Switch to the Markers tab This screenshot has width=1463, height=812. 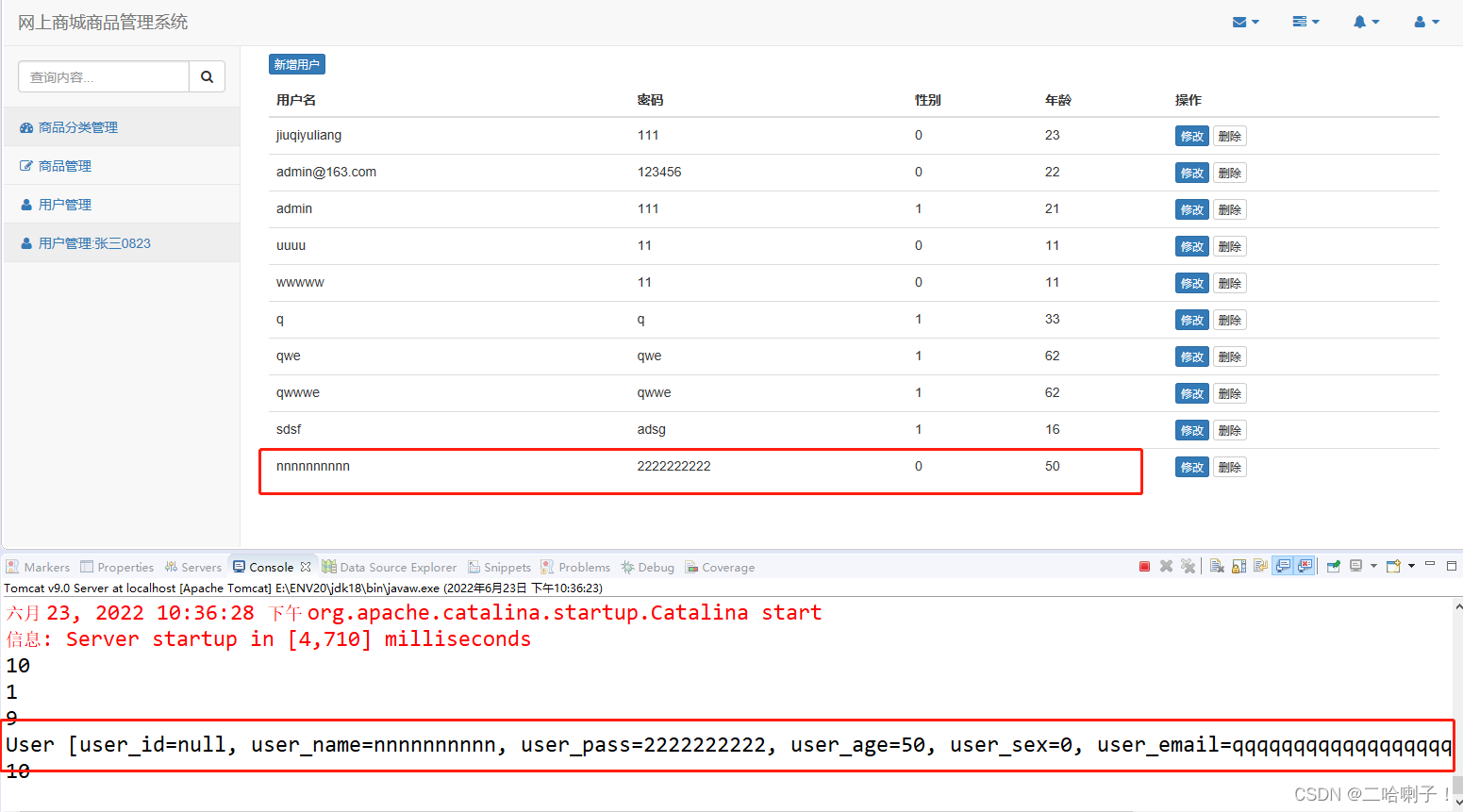point(39,567)
